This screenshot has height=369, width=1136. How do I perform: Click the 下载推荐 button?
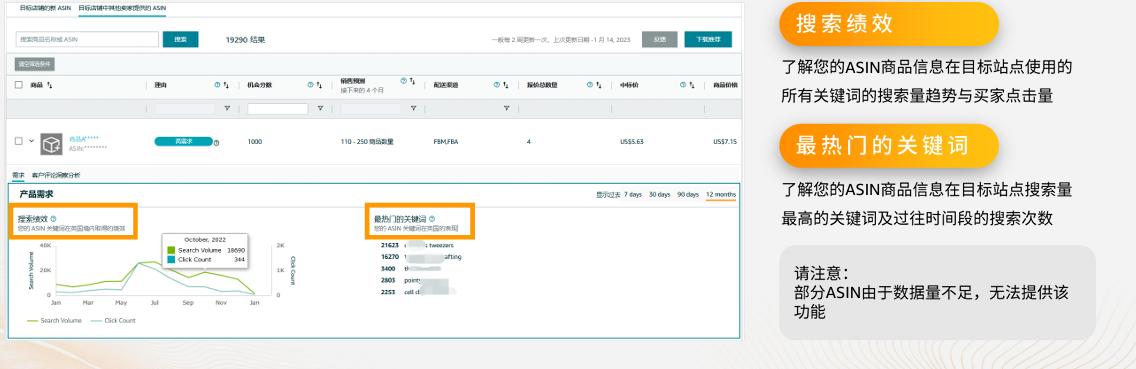tap(708, 39)
